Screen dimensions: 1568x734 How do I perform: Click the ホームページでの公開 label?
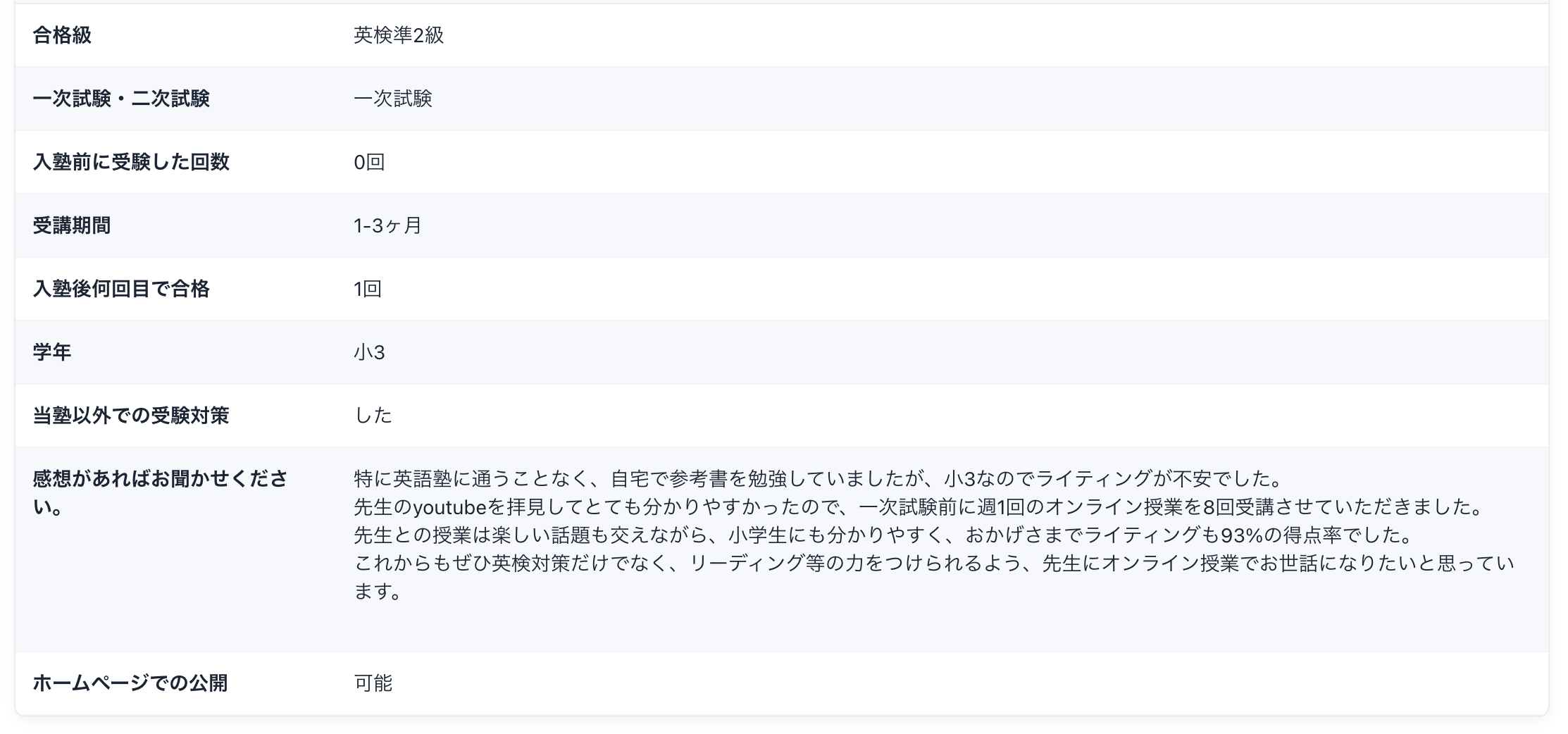pyautogui.click(x=130, y=683)
